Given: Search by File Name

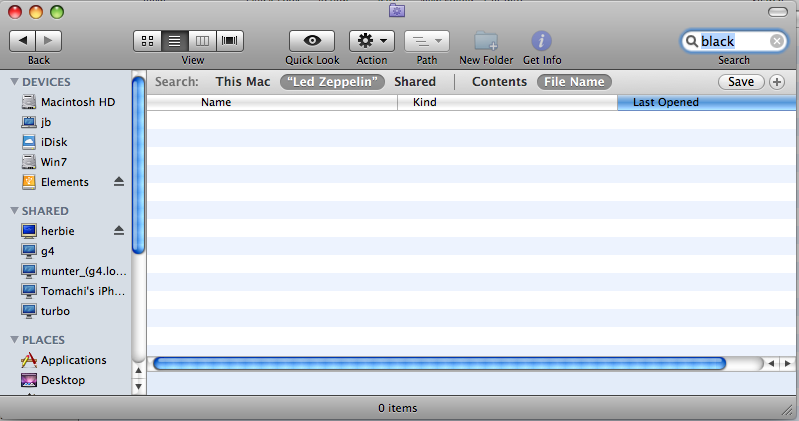Looking at the screenshot, I should click(x=574, y=82).
